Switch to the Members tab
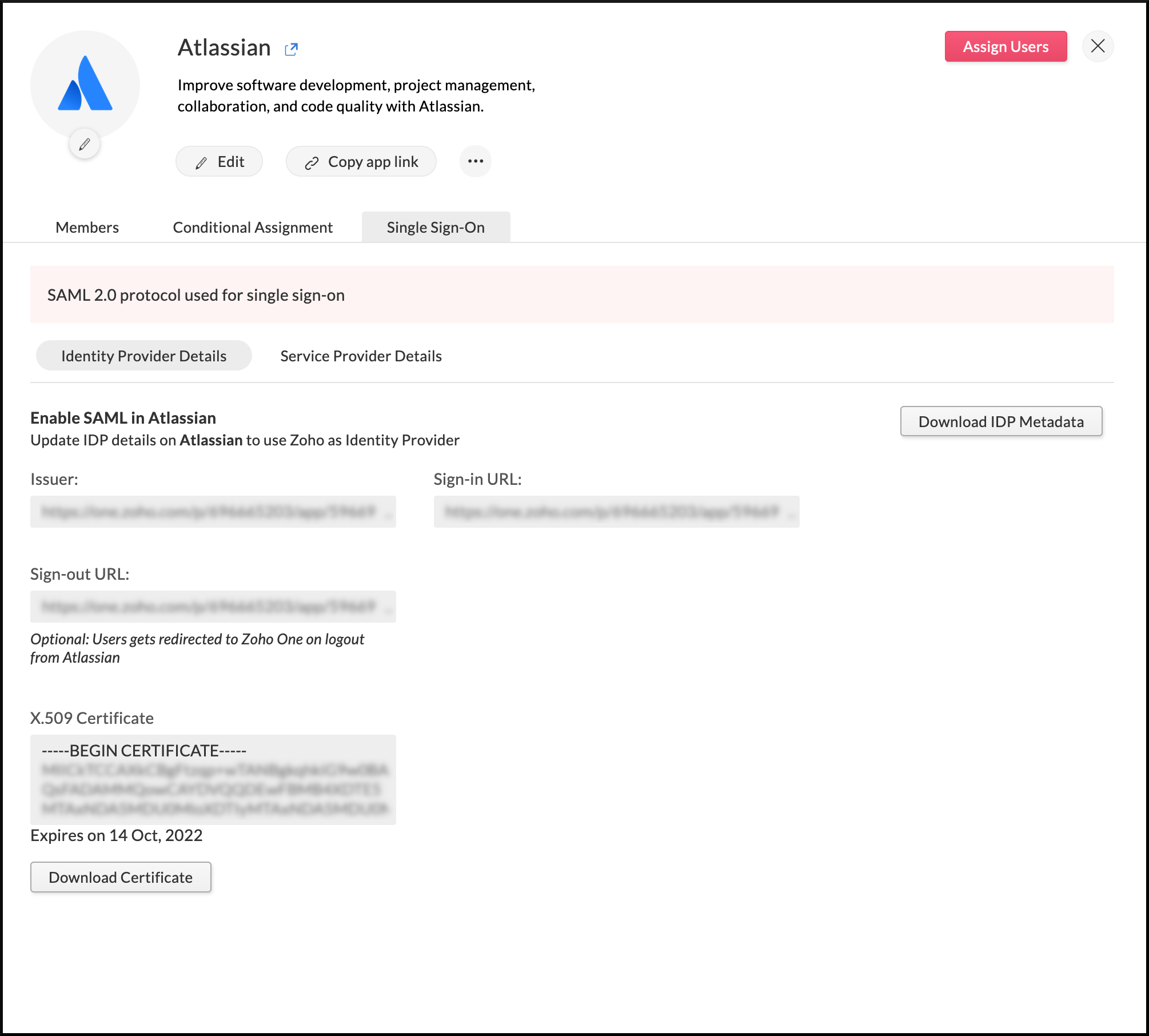Screen dimensions: 1149x1036 [x=87, y=228]
